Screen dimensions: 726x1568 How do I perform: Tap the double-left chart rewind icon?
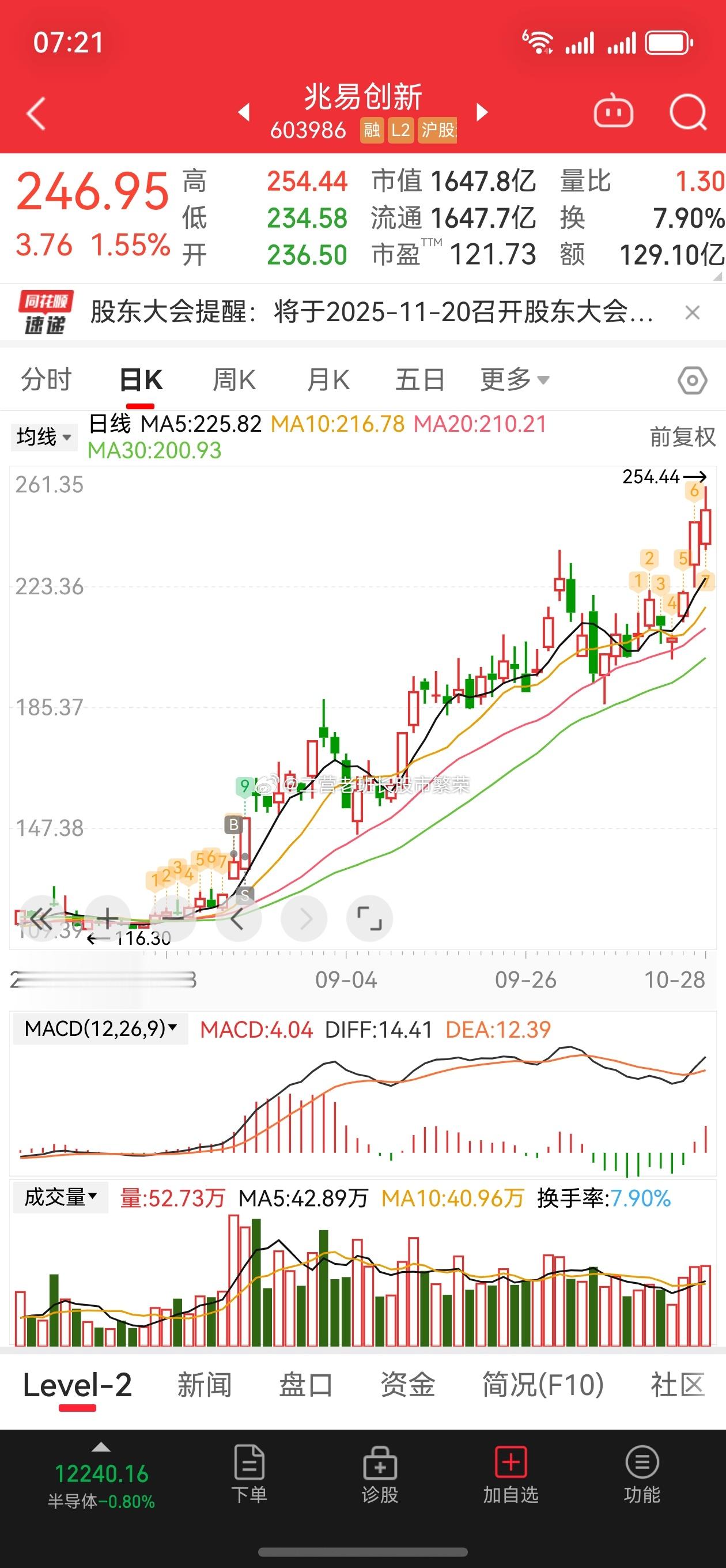pyautogui.click(x=41, y=918)
